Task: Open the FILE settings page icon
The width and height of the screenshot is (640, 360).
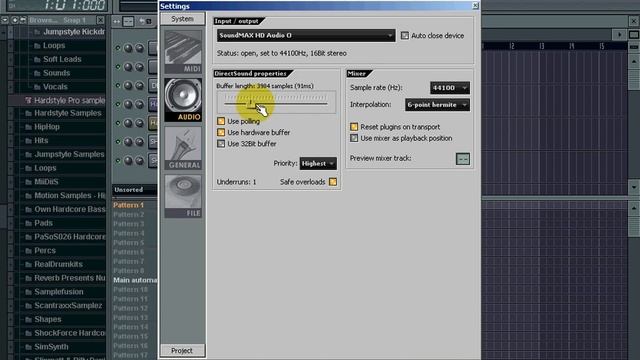Action: click(x=183, y=196)
